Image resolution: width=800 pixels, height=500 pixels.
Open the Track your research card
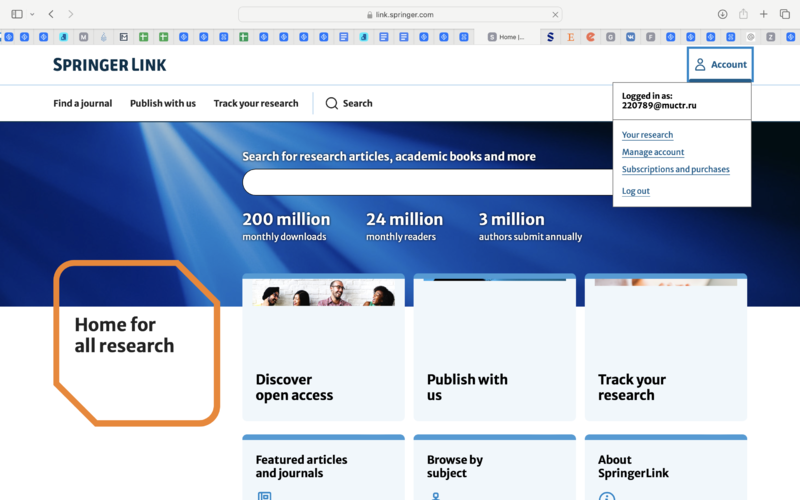coord(666,347)
